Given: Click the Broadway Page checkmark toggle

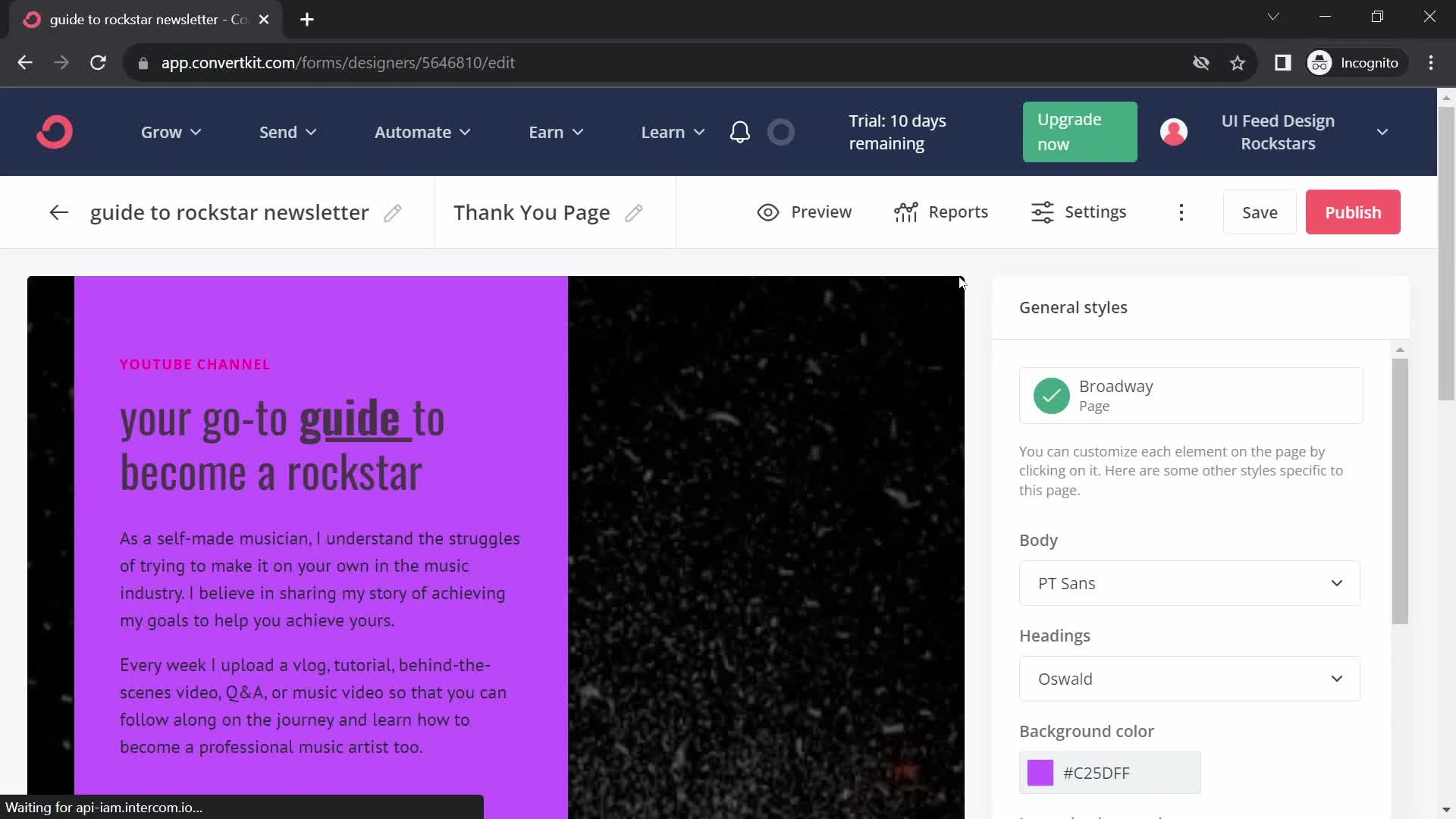Looking at the screenshot, I should point(1050,395).
